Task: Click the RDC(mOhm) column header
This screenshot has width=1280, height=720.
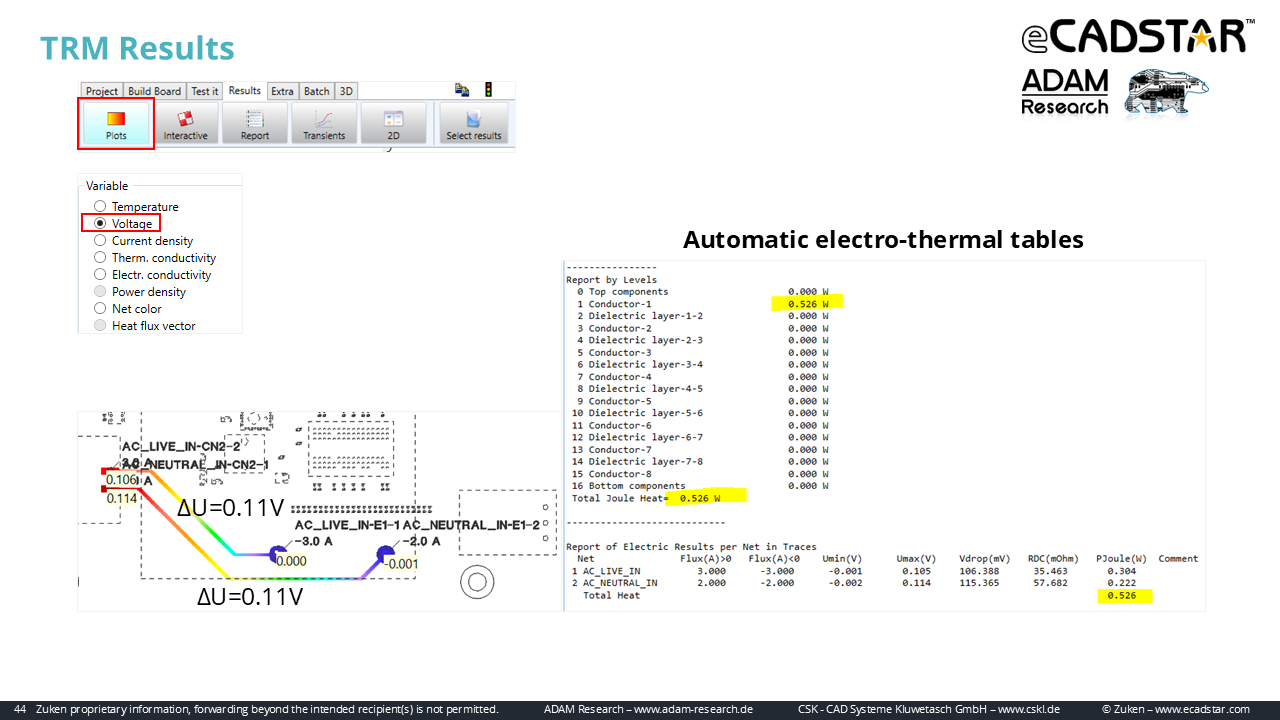Action: [x=1051, y=559]
